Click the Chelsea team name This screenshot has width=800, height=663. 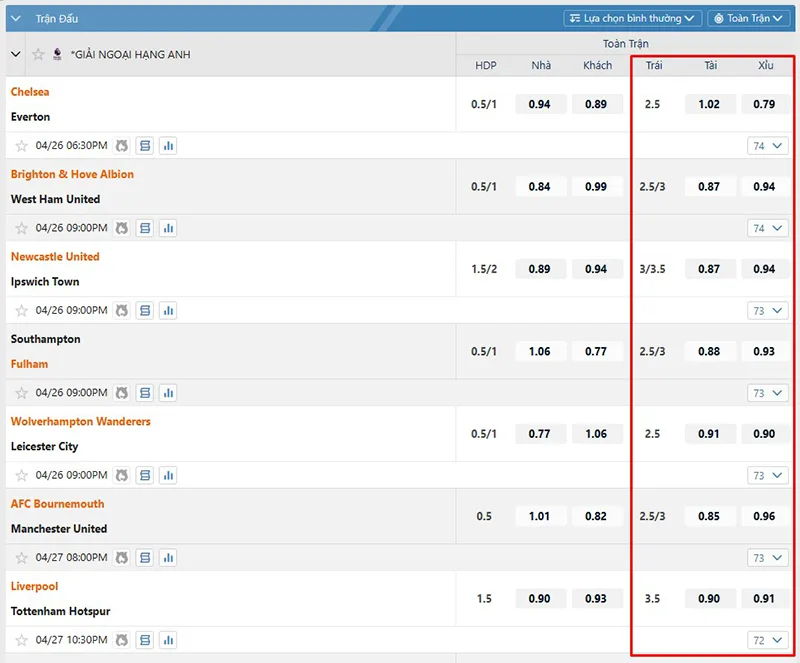coord(30,92)
